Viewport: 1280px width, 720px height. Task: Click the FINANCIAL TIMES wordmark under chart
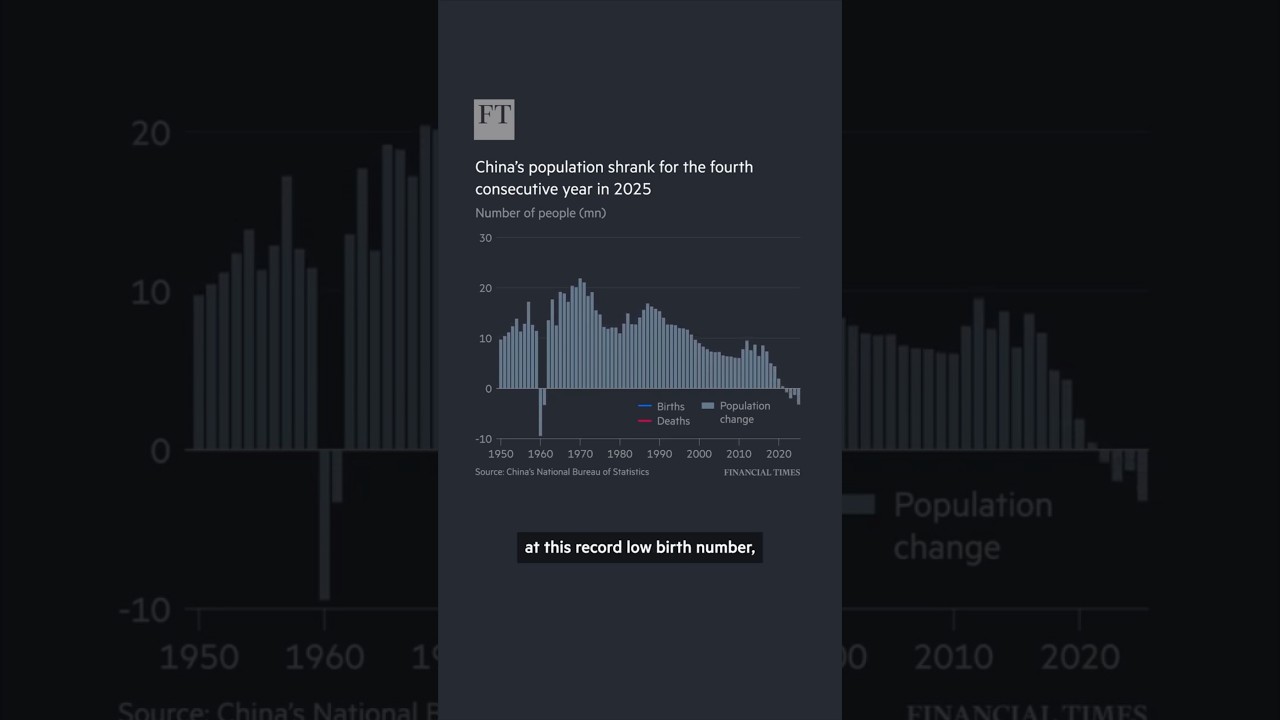[x=762, y=472]
